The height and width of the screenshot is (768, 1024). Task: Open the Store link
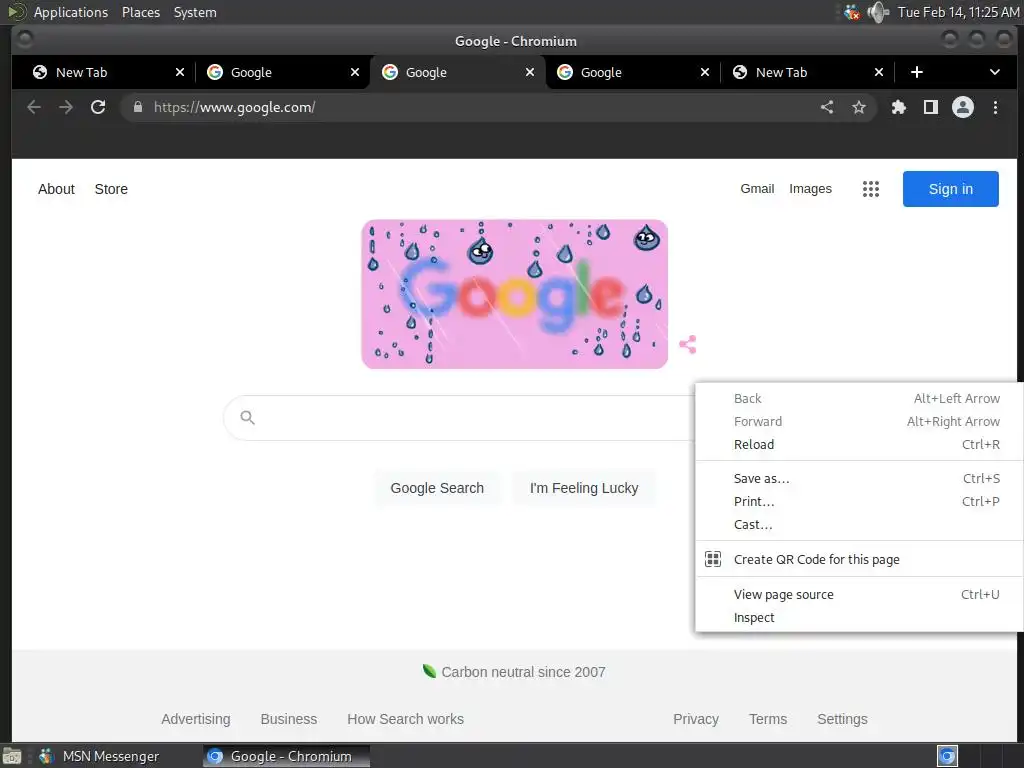(111, 189)
